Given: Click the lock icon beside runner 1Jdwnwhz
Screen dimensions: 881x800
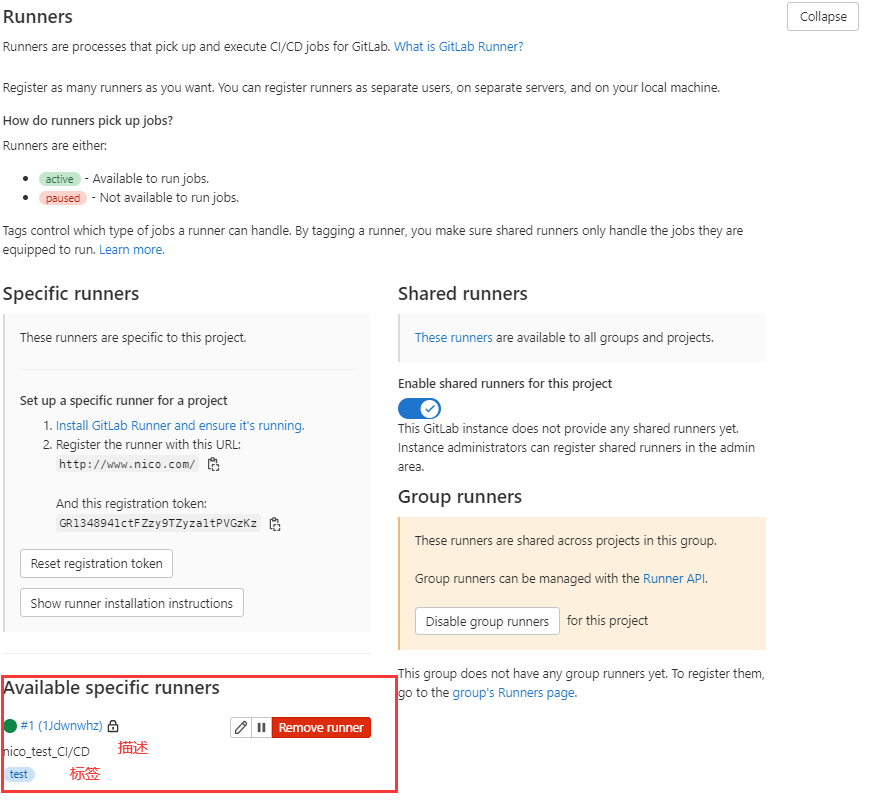Looking at the screenshot, I should click(113, 726).
